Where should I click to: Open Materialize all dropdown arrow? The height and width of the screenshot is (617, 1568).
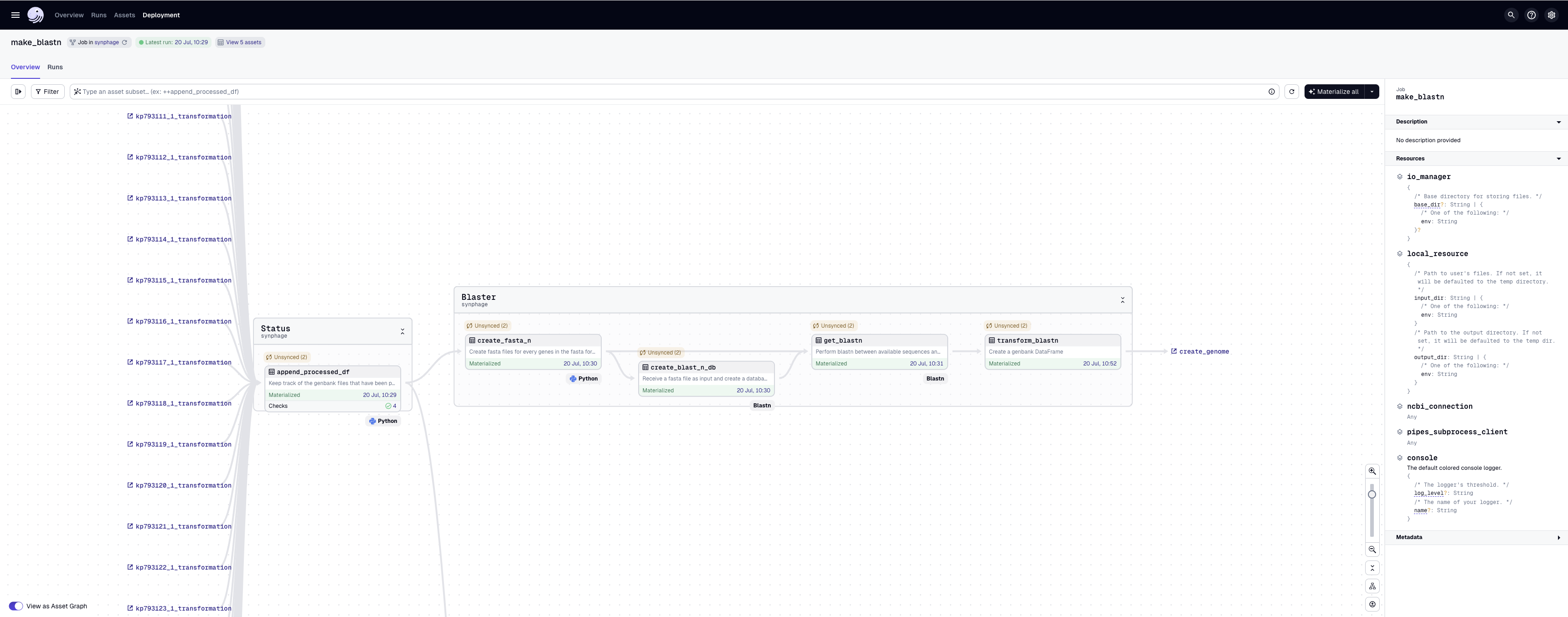click(x=1372, y=92)
